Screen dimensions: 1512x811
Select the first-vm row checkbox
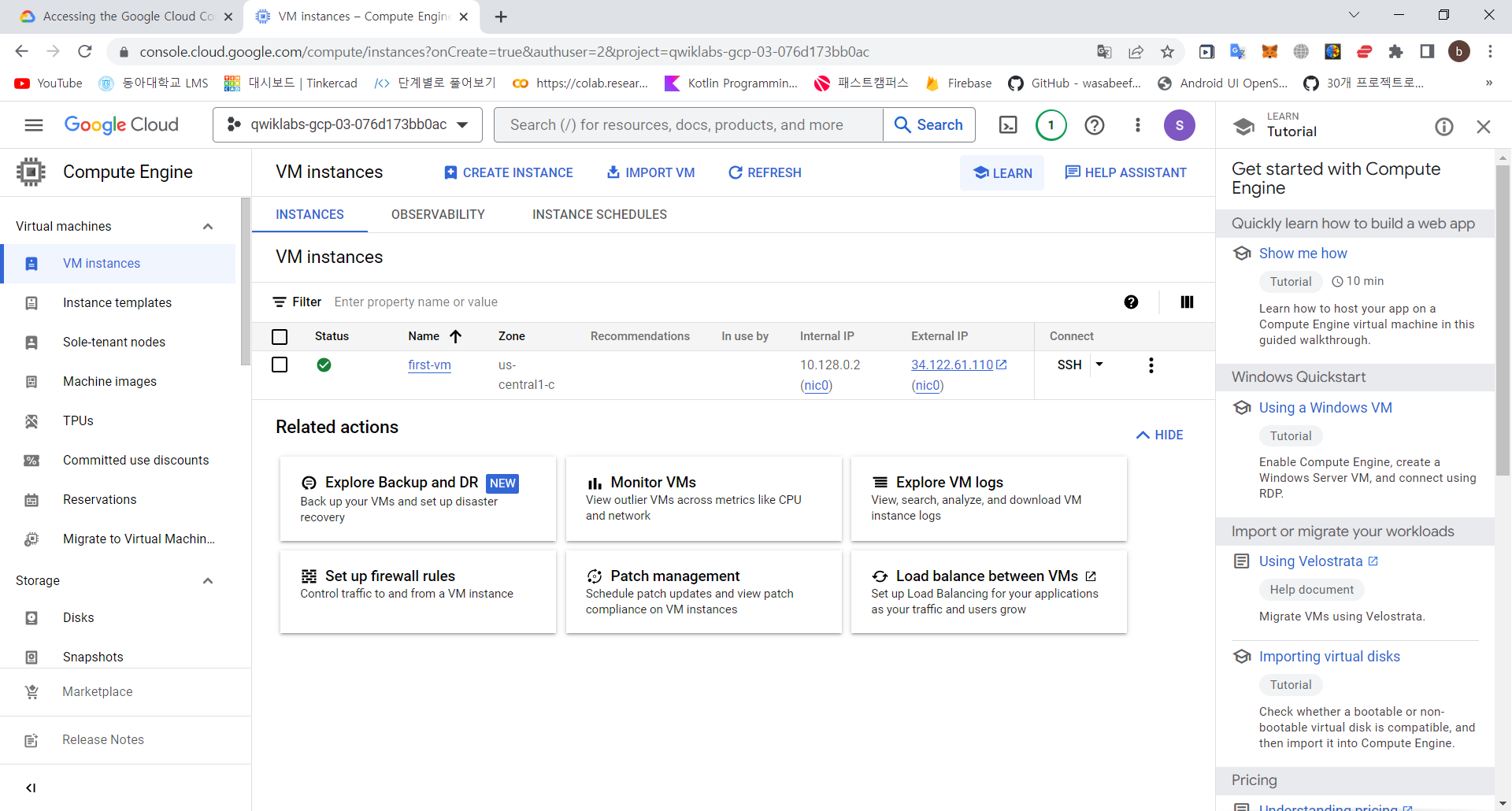pyautogui.click(x=280, y=365)
